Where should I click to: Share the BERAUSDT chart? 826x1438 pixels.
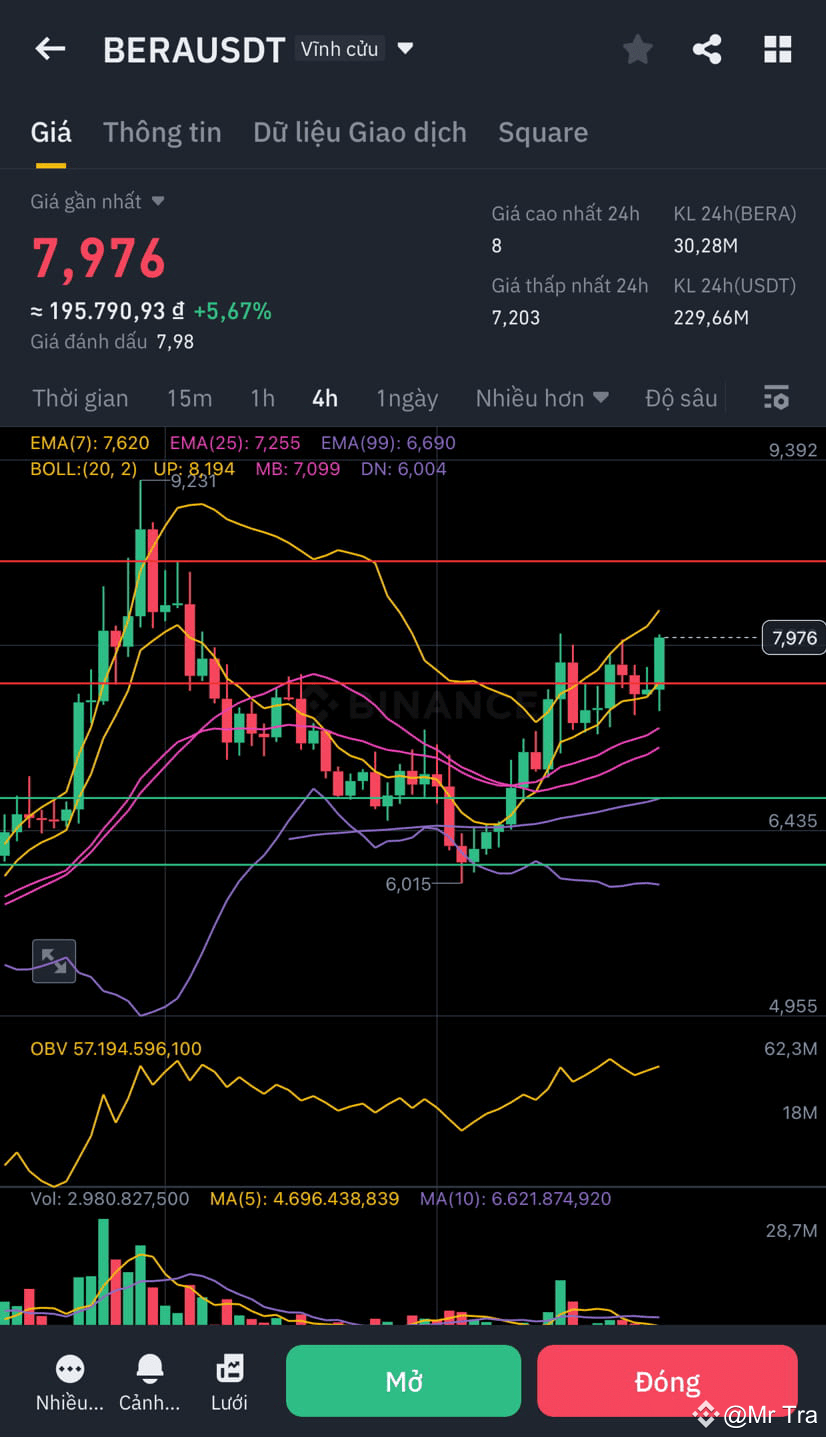click(x=707, y=49)
